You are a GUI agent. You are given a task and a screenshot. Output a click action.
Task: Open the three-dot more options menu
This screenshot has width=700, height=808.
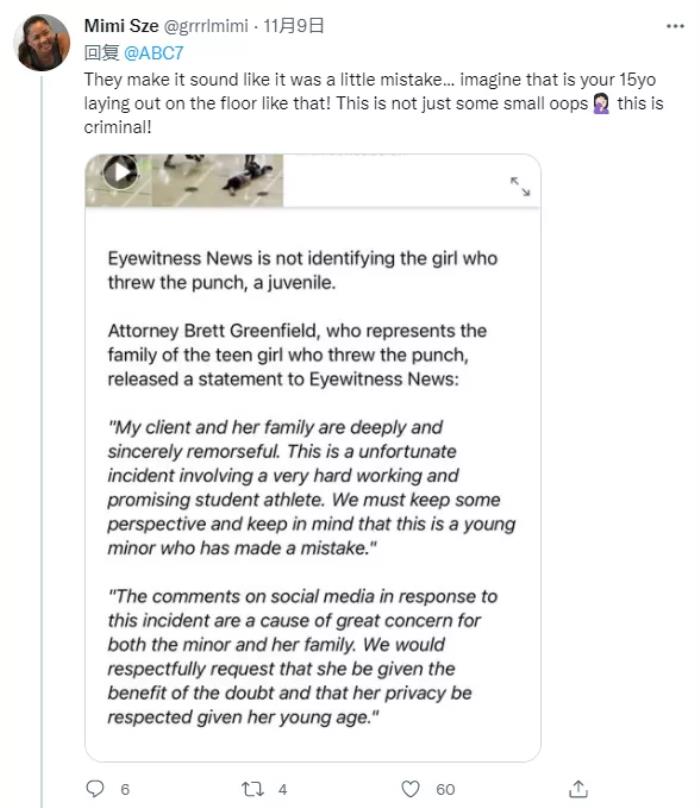tap(675, 27)
